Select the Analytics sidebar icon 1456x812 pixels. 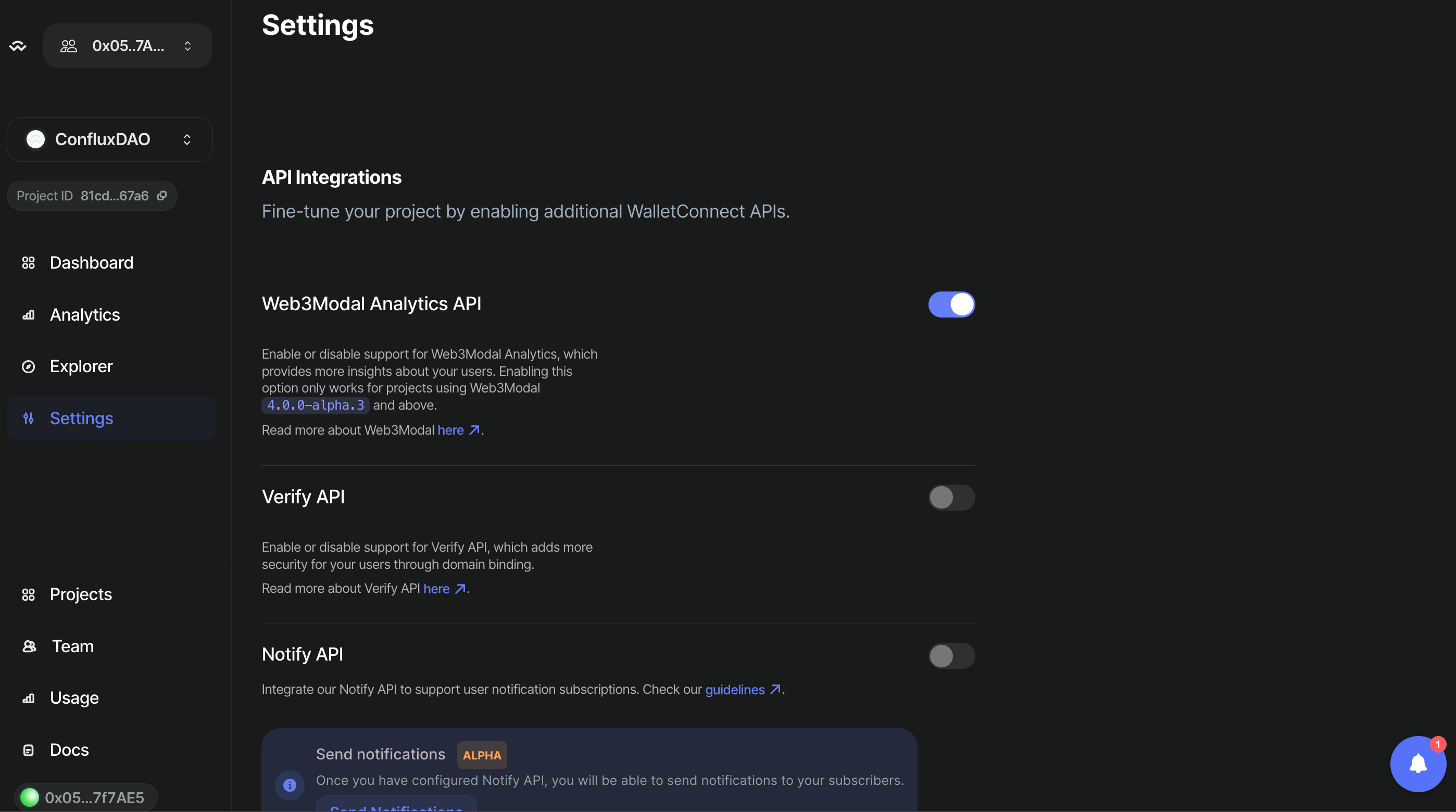pyautogui.click(x=29, y=315)
